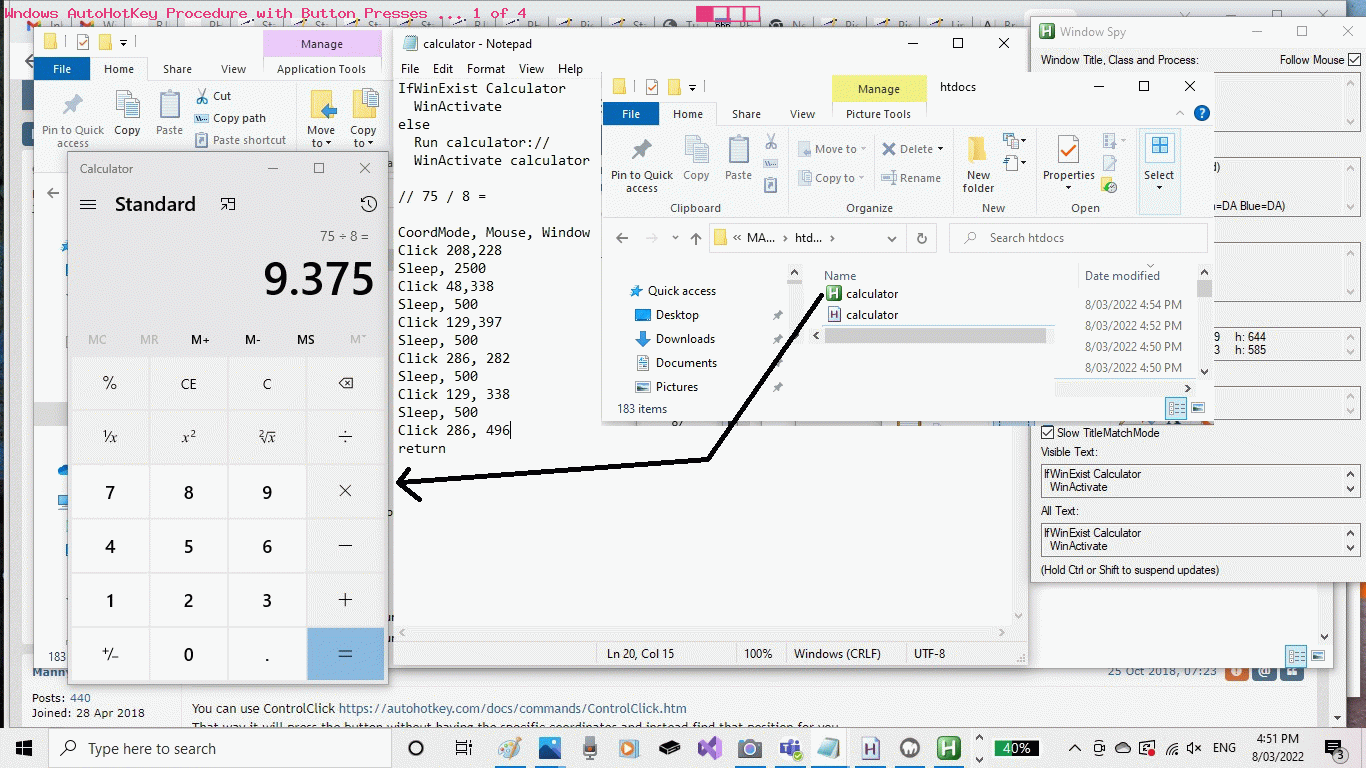
Task: Click the taskbar search box
Action: (x=220, y=748)
